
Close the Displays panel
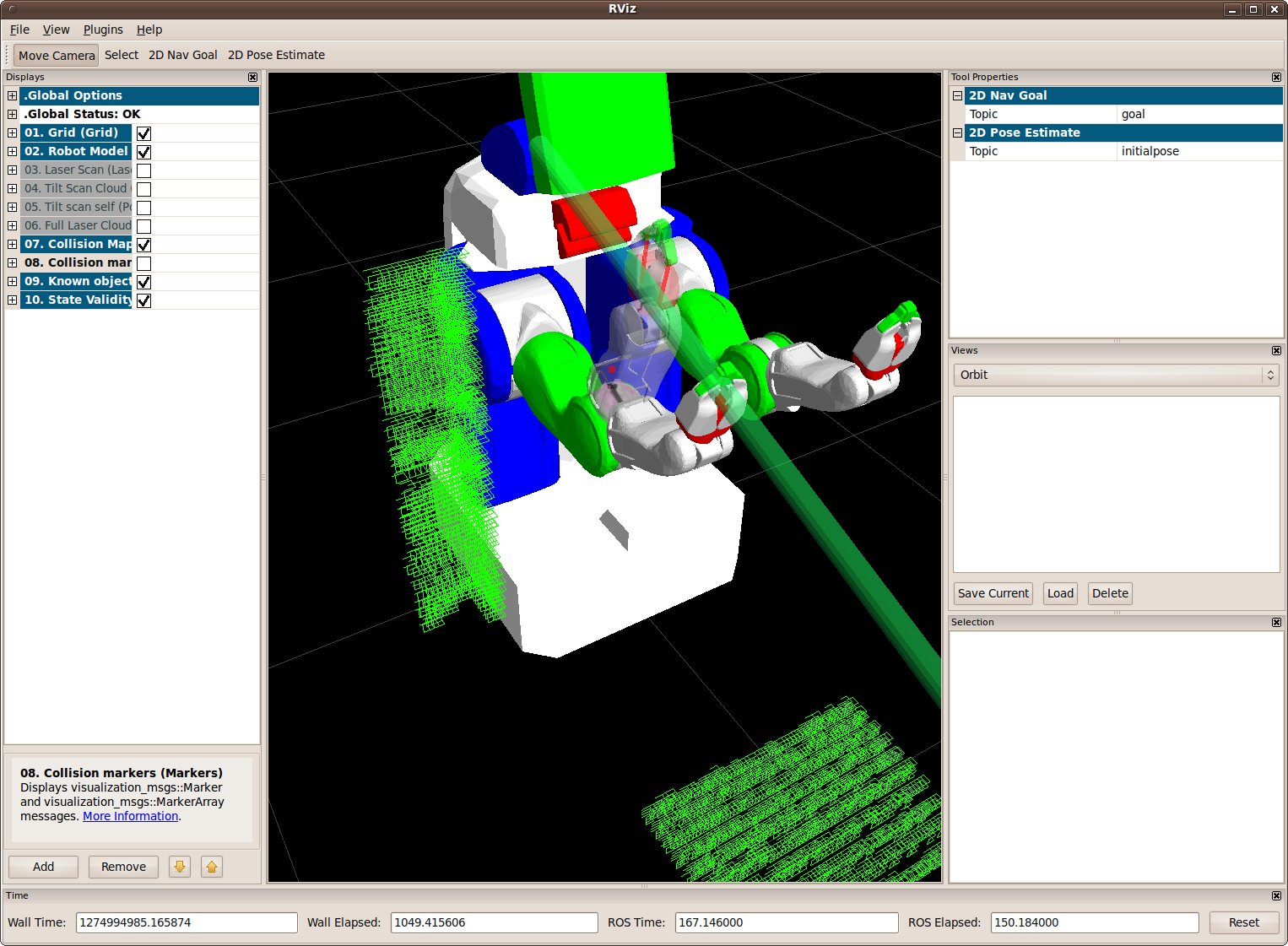252,77
